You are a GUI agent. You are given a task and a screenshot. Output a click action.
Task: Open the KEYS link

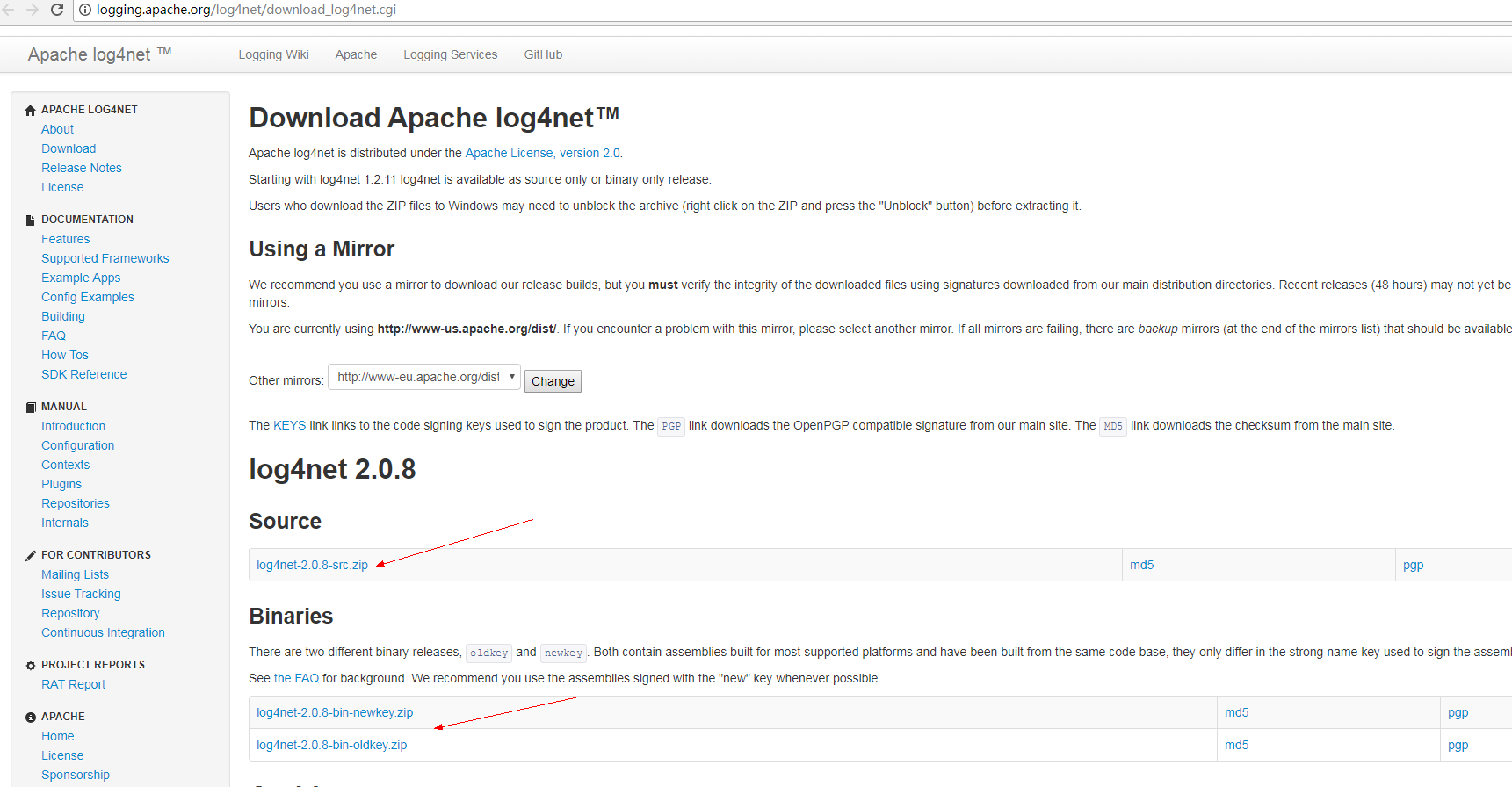(289, 425)
